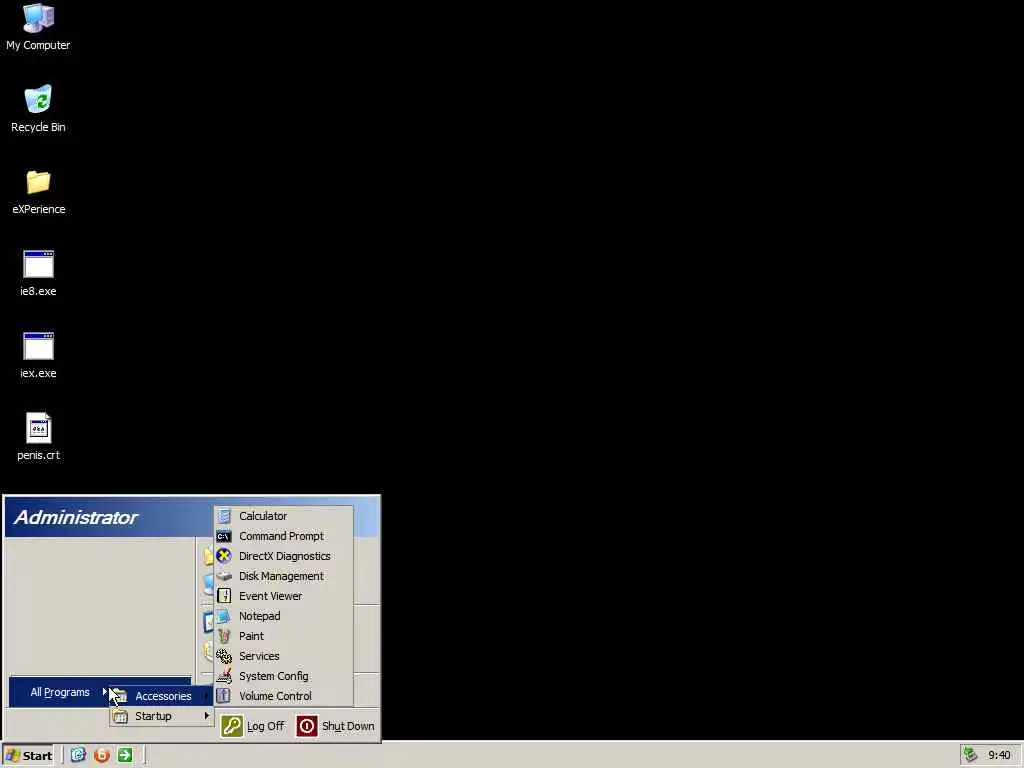Expand All Programs in the Start menu
Image resolution: width=1024 pixels, height=768 pixels.
click(x=100, y=692)
